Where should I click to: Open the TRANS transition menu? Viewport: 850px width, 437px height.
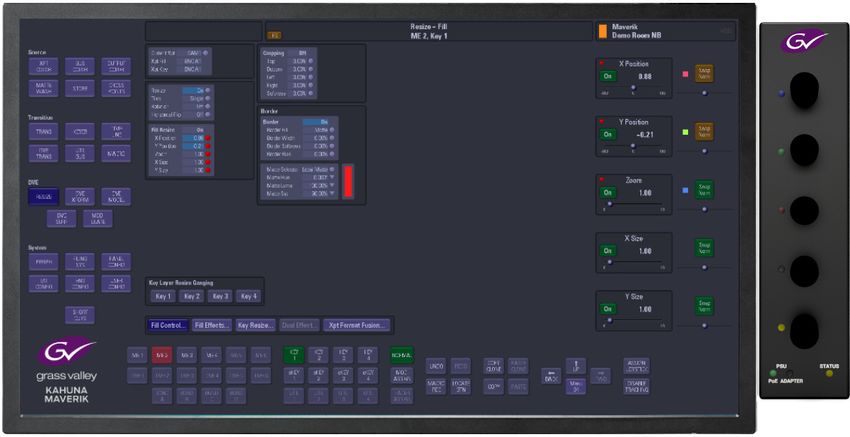[x=44, y=132]
